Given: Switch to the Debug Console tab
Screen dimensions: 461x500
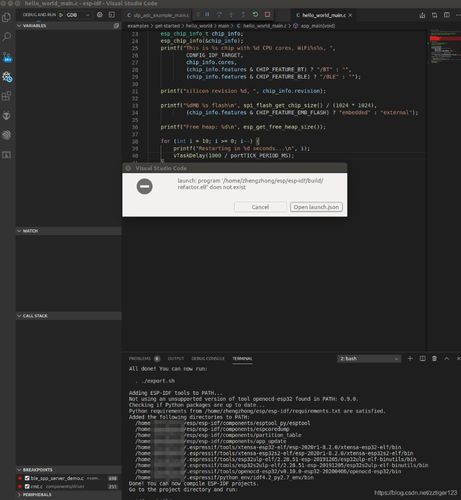Looking at the screenshot, I should 208,359.
